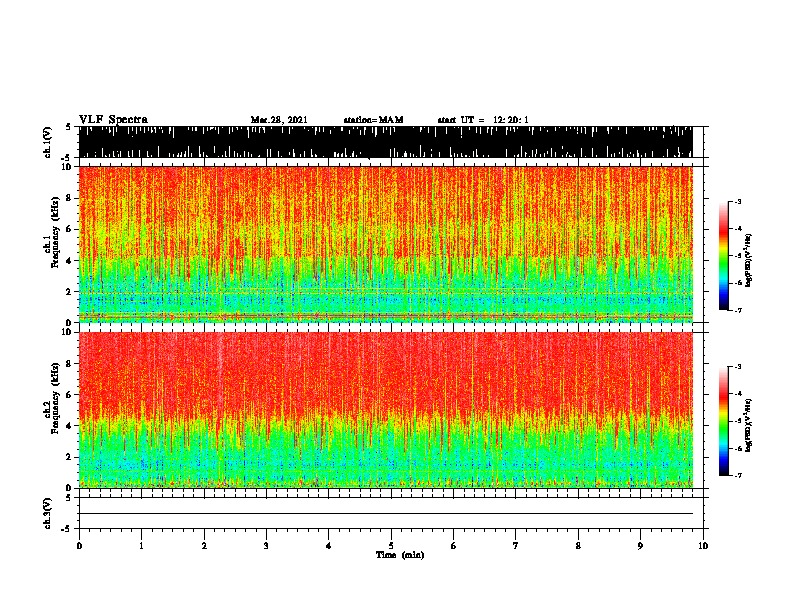
Task: Click the black ch.1 voltage waveform panel
Action: coord(385,142)
